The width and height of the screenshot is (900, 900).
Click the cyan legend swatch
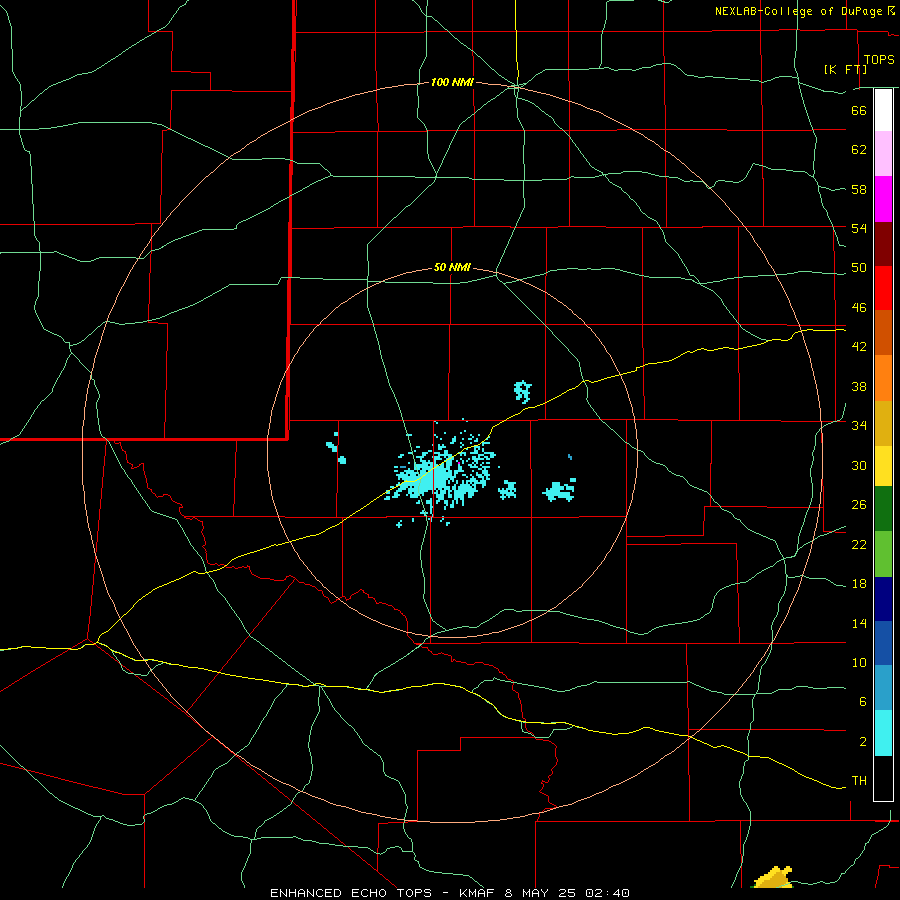(883, 733)
